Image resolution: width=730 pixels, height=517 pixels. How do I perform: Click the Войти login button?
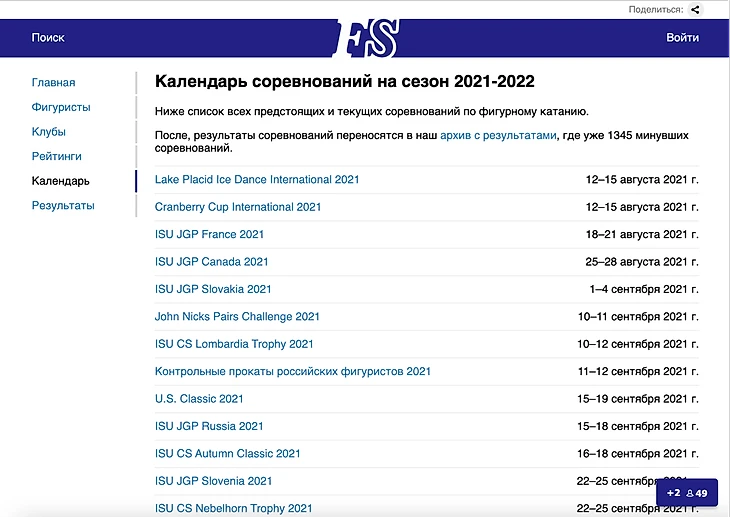[682, 38]
